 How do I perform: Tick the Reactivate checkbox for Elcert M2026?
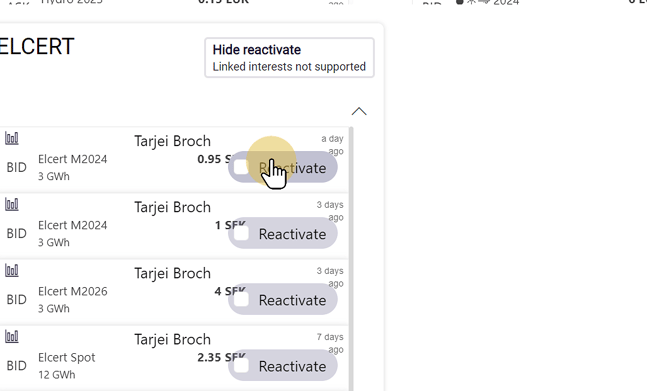(x=241, y=300)
